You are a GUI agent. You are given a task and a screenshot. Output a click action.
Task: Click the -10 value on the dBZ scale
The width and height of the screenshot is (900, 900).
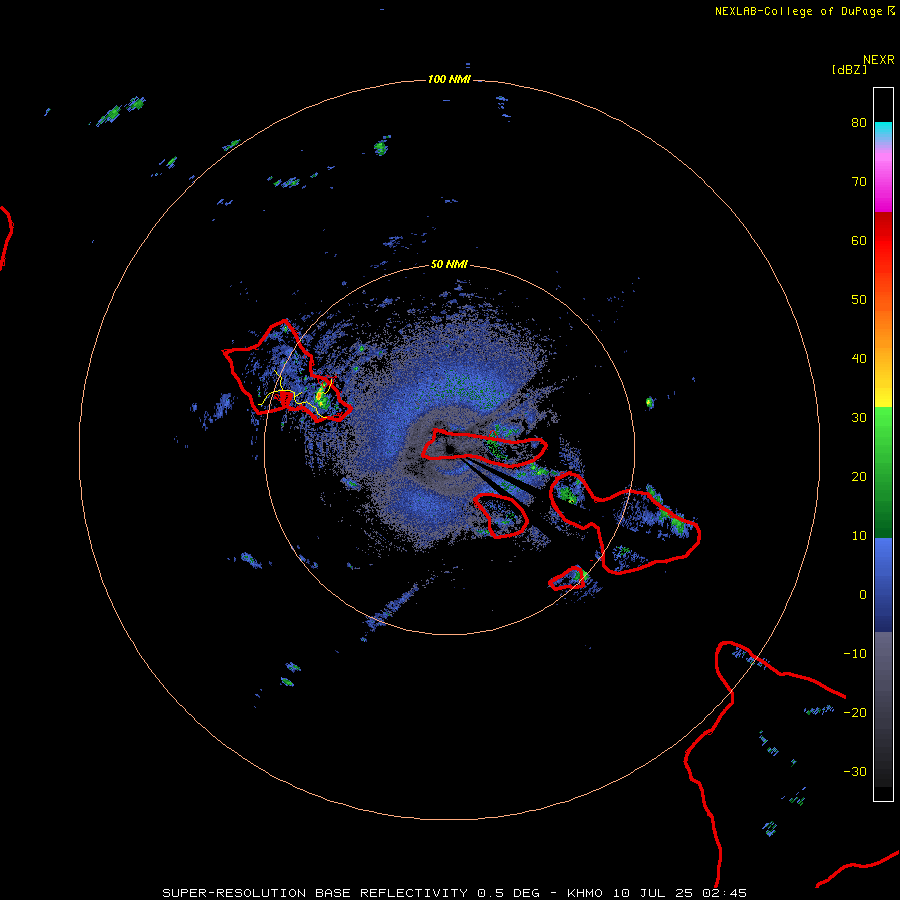855,654
